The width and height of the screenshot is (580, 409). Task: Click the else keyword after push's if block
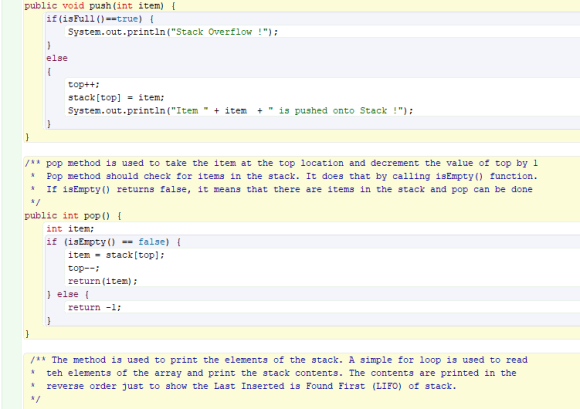coord(57,58)
